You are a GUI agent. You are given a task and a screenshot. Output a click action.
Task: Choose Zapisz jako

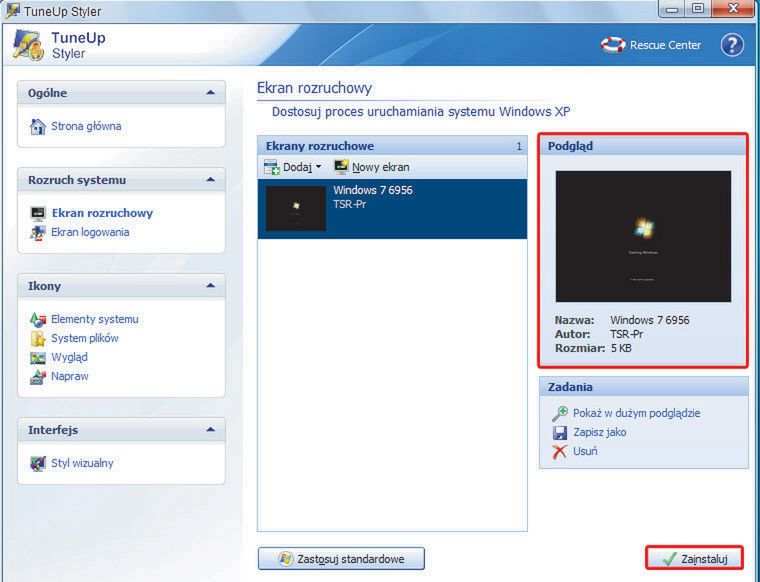pyautogui.click(x=600, y=432)
